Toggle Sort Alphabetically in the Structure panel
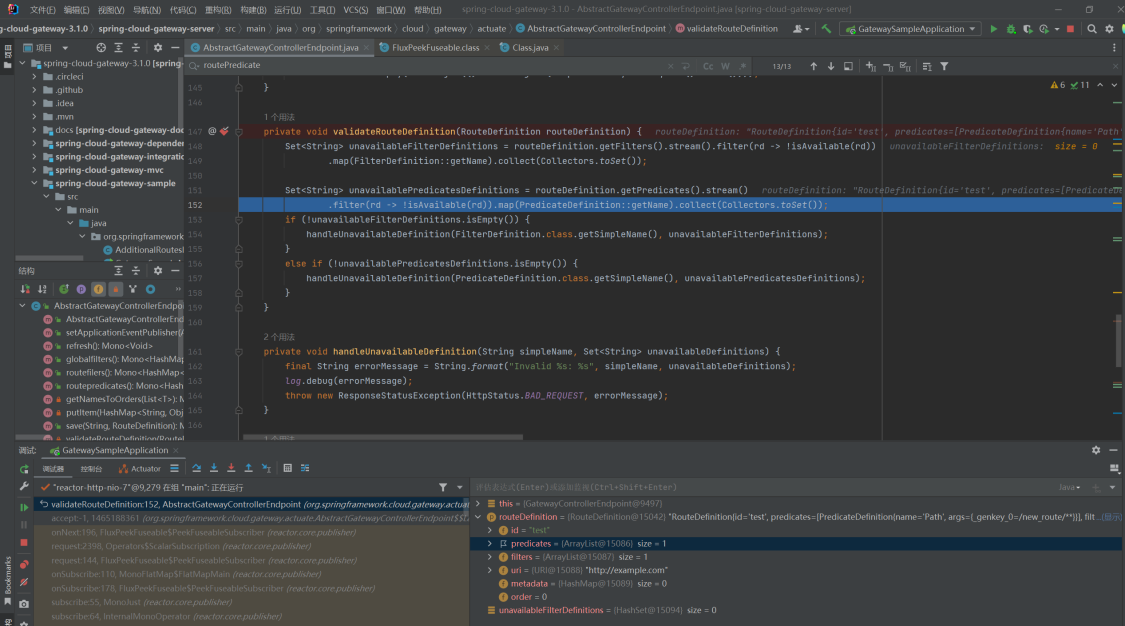 (42, 289)
